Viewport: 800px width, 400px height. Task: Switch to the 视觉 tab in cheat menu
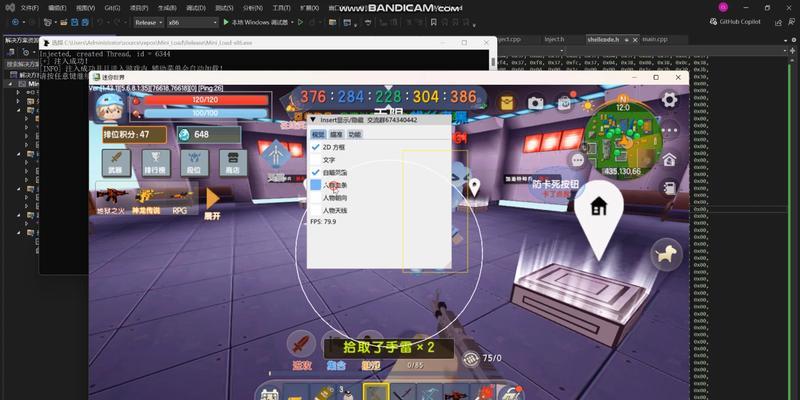[x=318, y=134]
